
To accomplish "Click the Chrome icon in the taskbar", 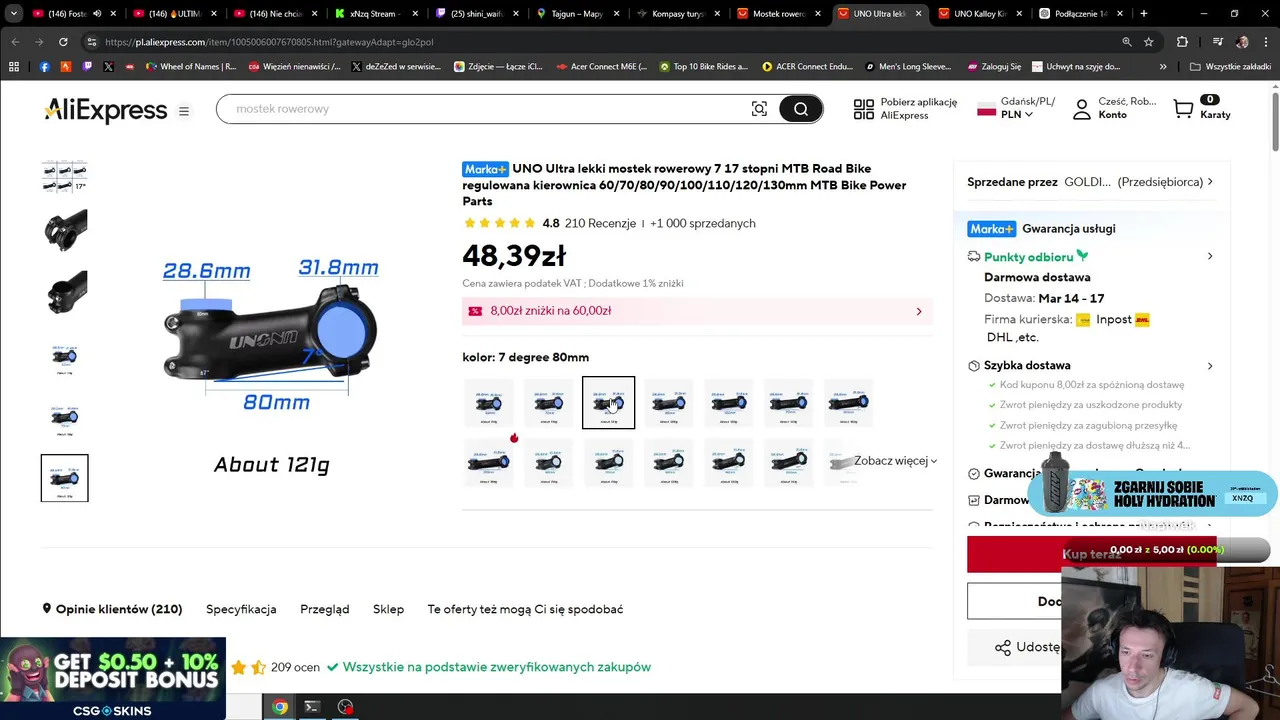I will point(280,707).
